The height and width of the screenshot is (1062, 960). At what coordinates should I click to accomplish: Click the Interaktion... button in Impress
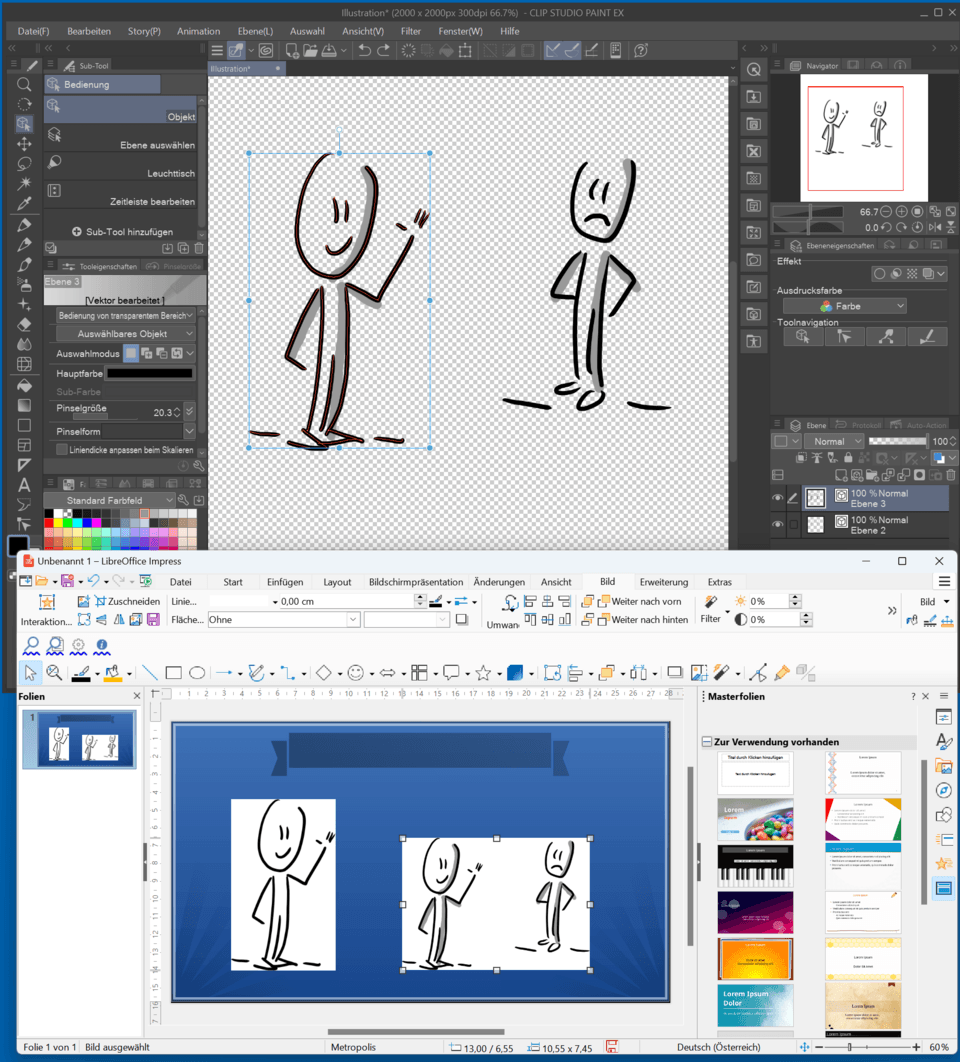tap(46, 610)
